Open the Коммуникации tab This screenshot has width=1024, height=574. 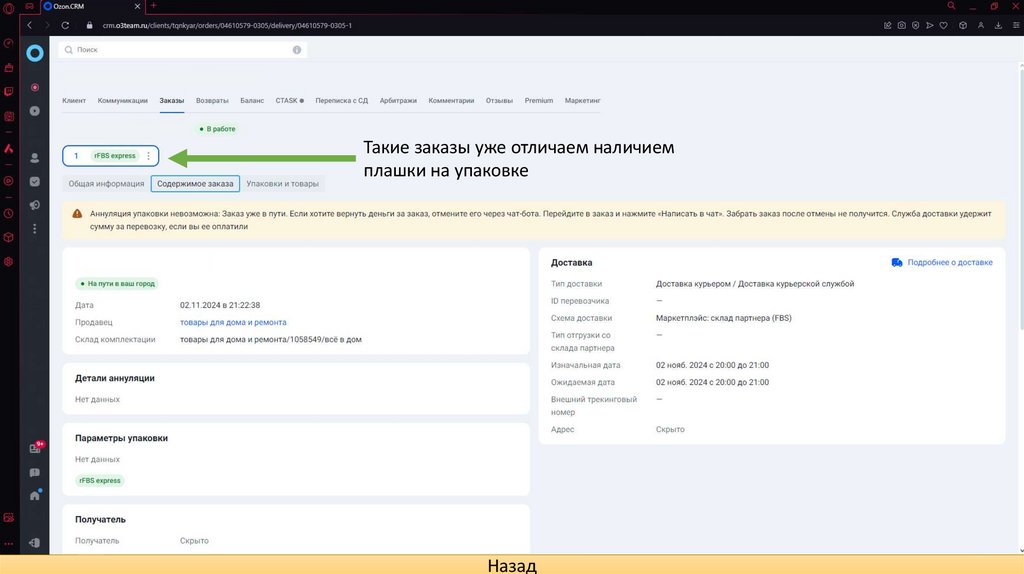click(123, 101)
